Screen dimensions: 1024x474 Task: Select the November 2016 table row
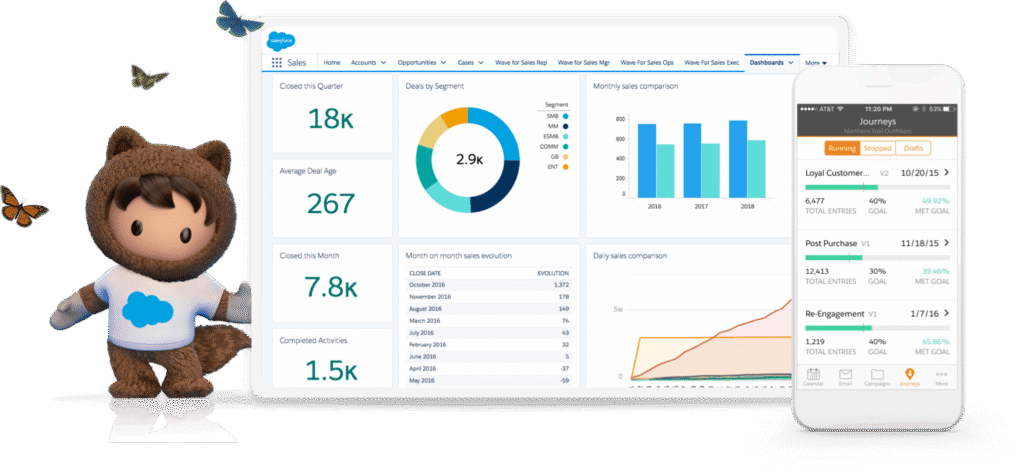click(488, 296)
